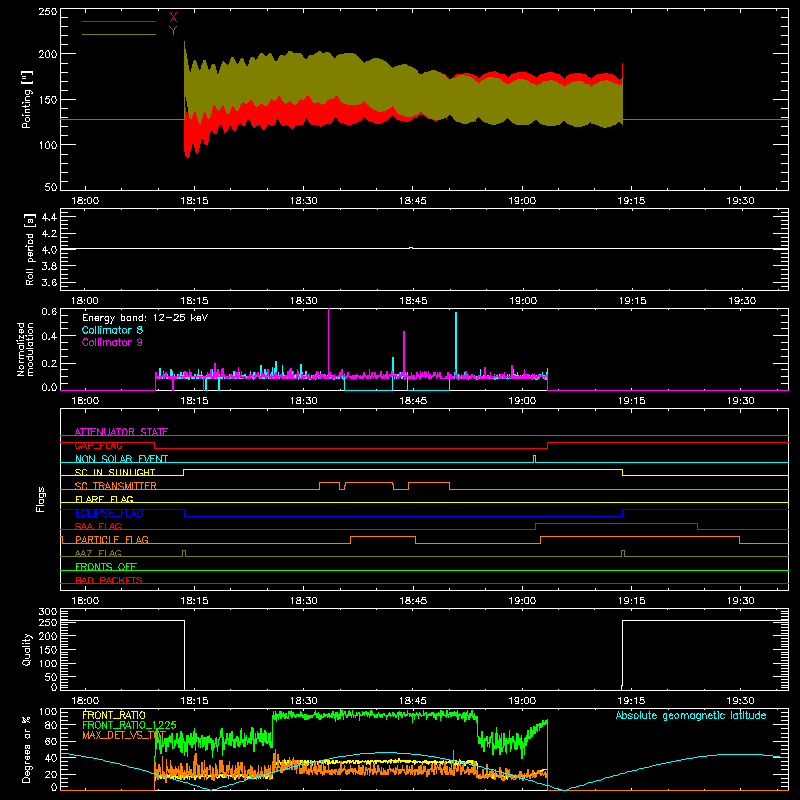Select the PARTICLE_FLAG label
The height and width of the screenshot is (800, 800).
pyautogui.click(x=112, y=539)
